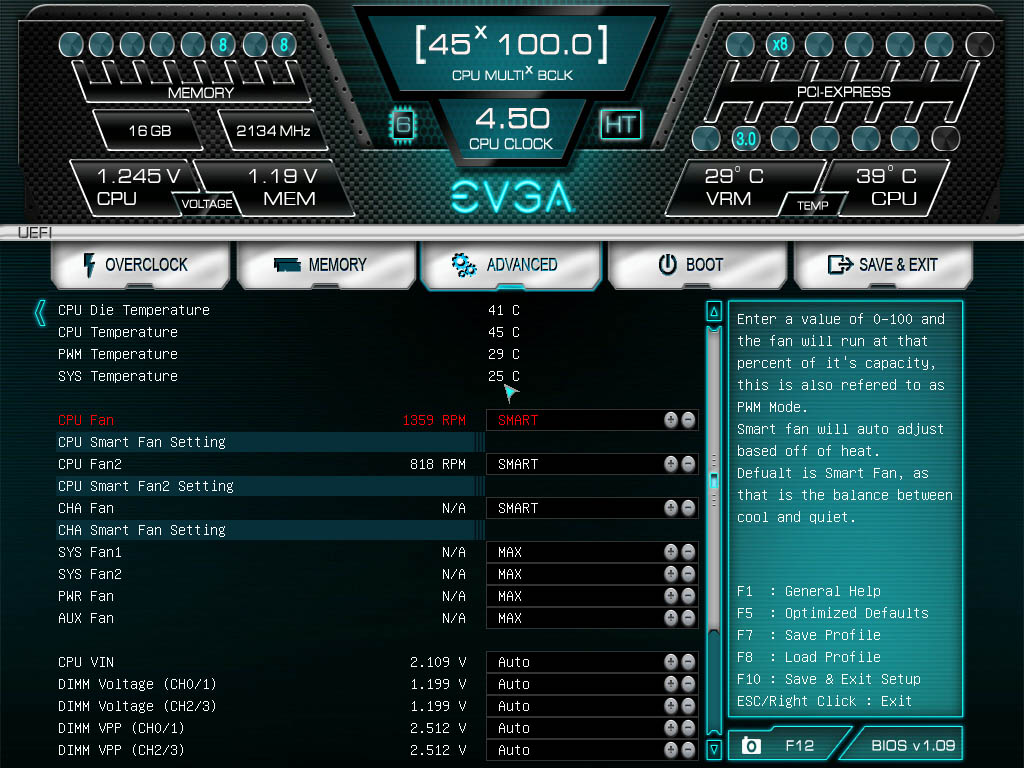Click minus on the SYS Fan1 row

click(688, 552)
